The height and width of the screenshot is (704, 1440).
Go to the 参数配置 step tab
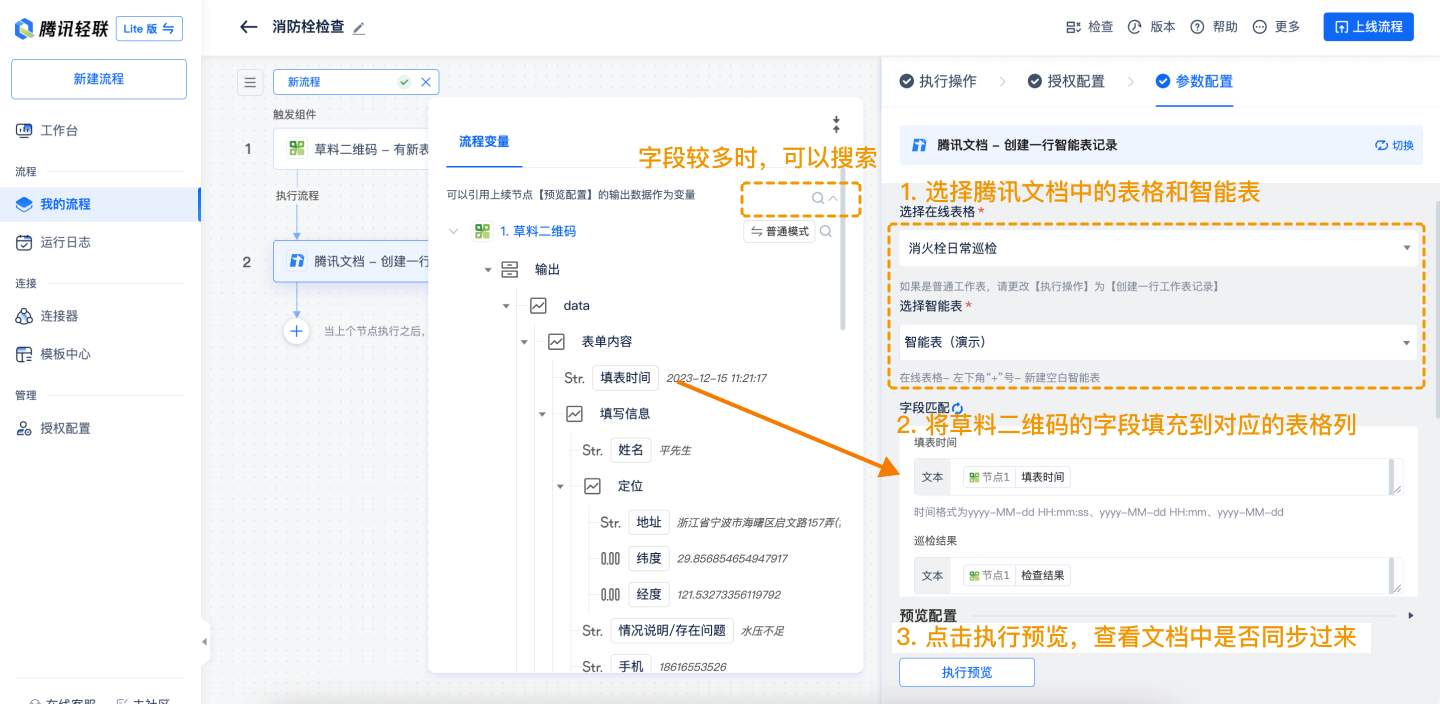coord(1194,81)
